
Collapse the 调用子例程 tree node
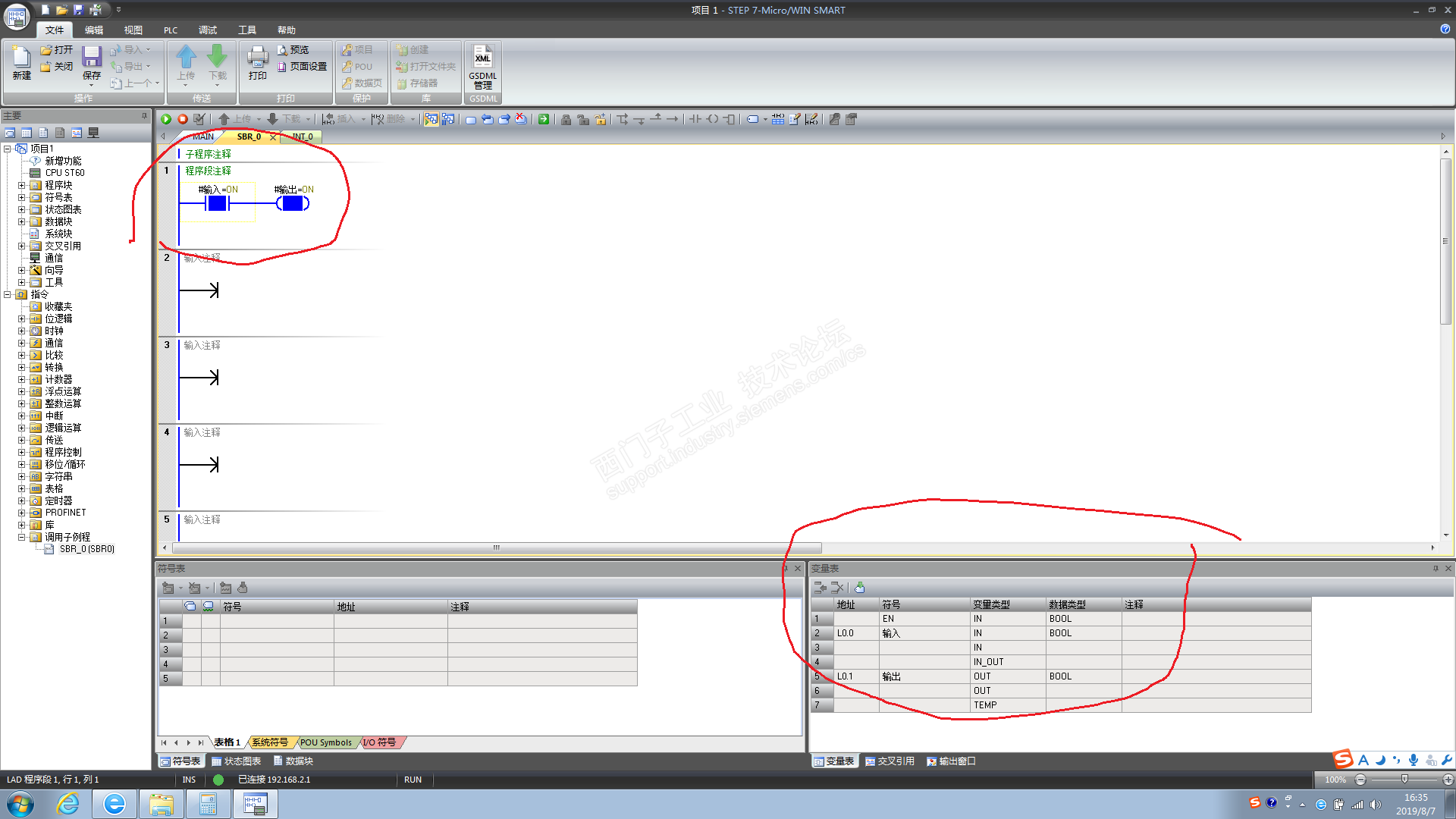tap(22, 537)
